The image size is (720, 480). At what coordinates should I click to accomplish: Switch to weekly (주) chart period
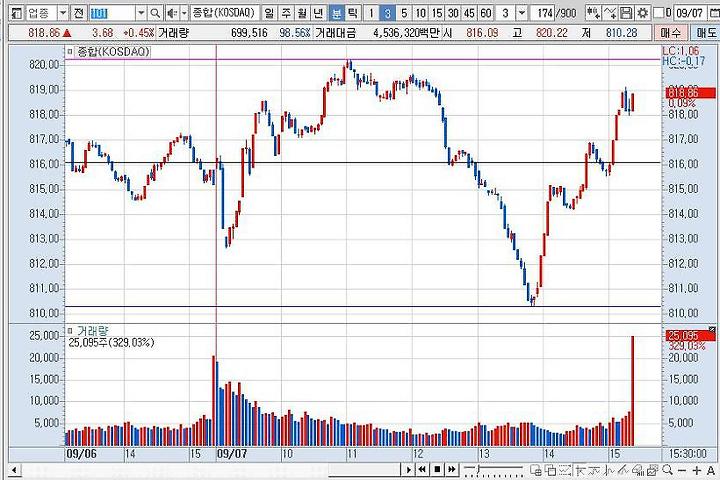pos(286,13)
